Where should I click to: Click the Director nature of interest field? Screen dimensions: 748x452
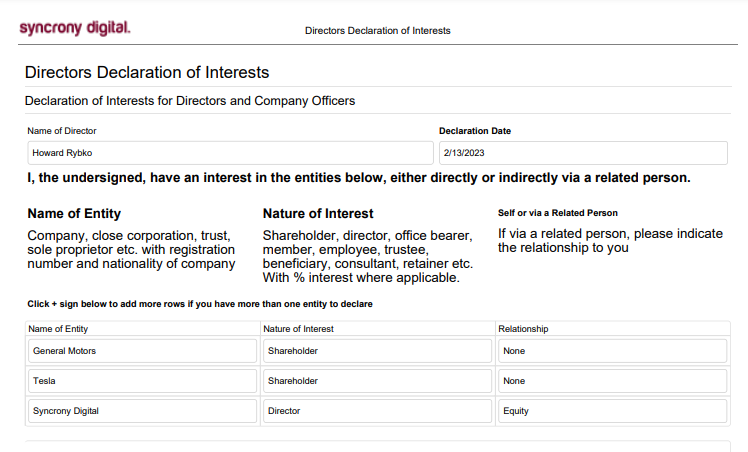[377, 411]
